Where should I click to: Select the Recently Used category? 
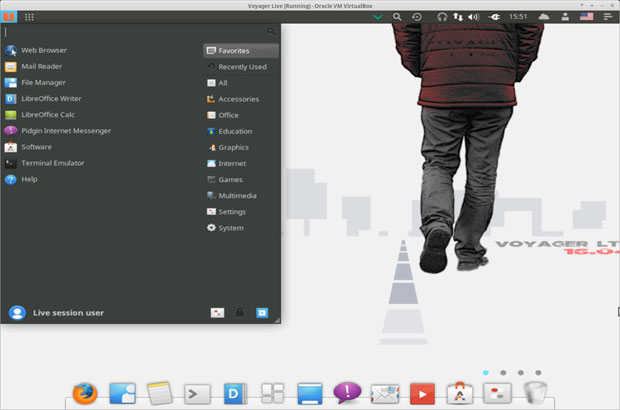(x=241, y=67)
